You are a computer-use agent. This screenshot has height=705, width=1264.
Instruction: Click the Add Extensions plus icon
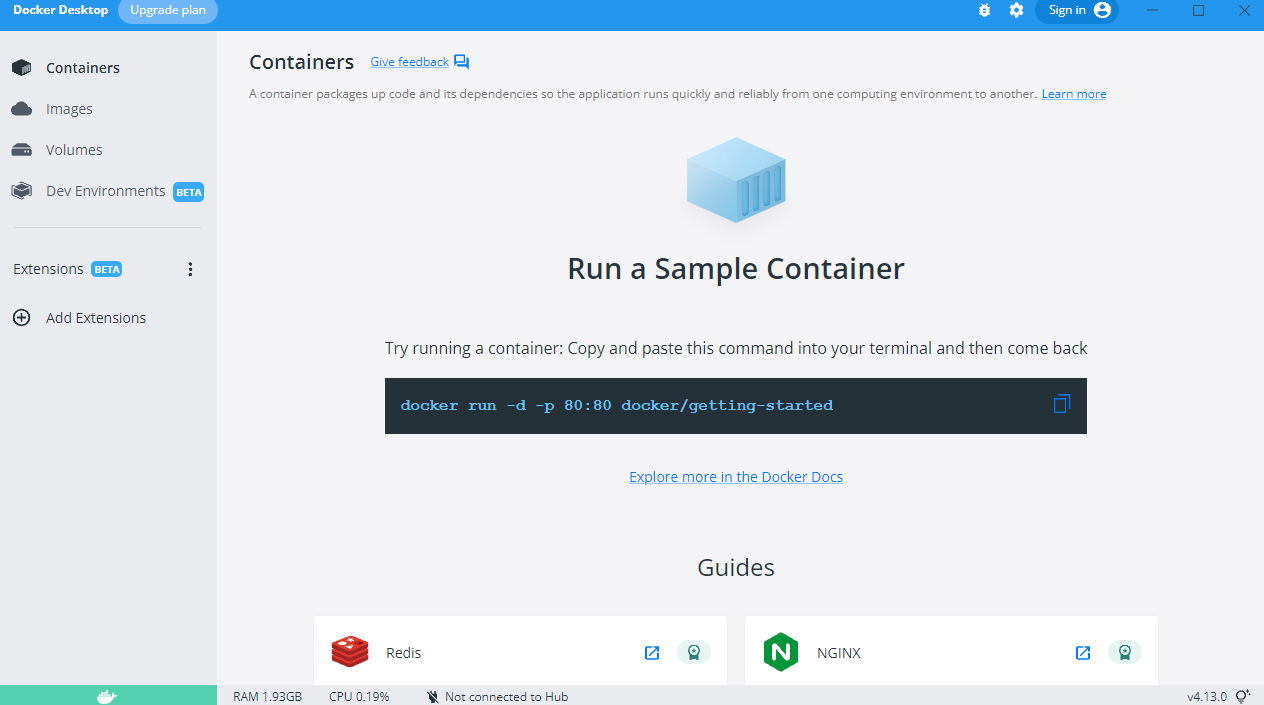point(21,318)
